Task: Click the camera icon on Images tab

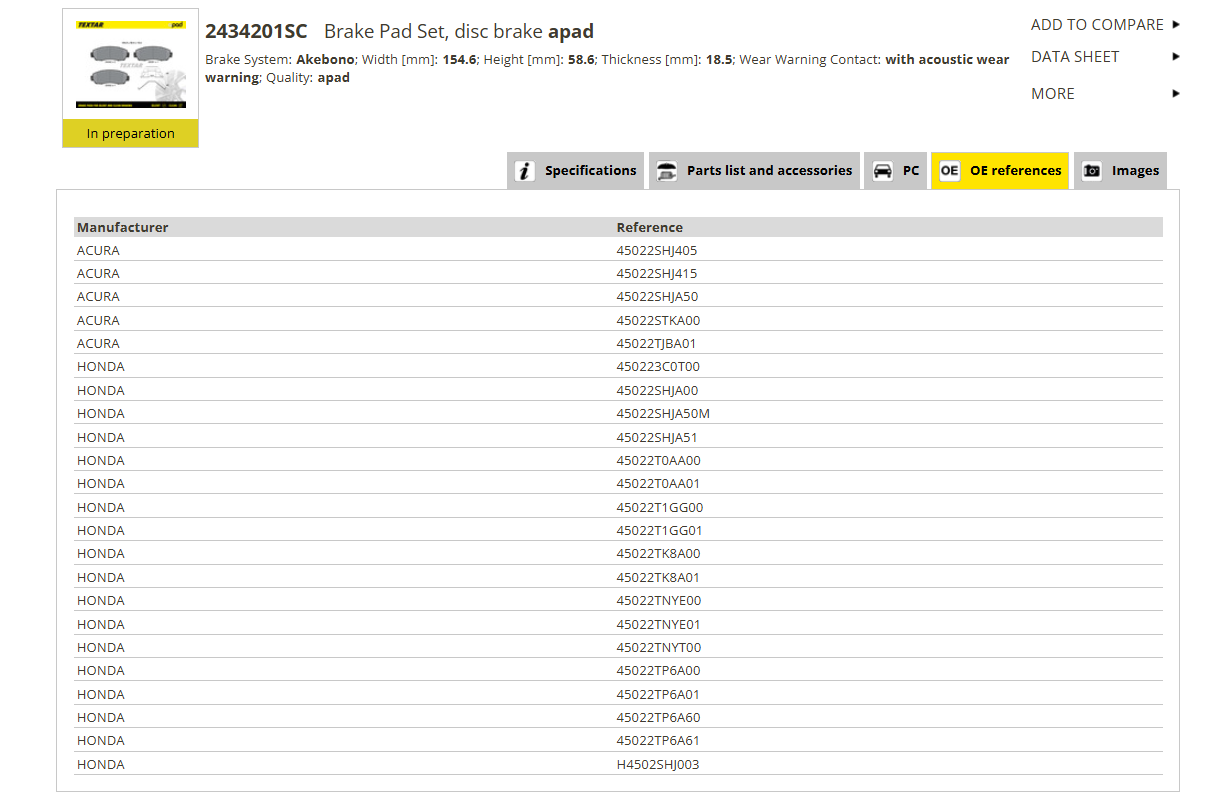Action: pyautogui.click(x=1092, y=171)
